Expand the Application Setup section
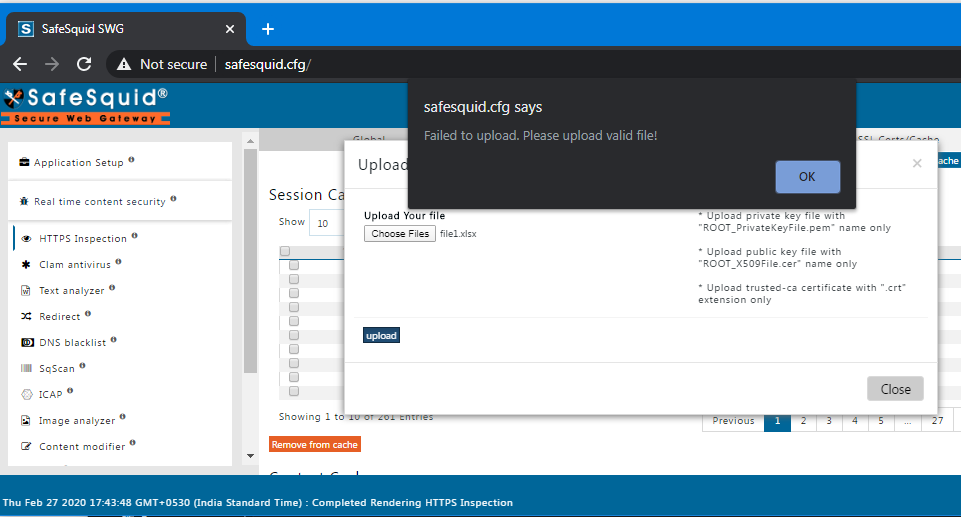This screenshot has width=961, height=517. pos(120,162)
